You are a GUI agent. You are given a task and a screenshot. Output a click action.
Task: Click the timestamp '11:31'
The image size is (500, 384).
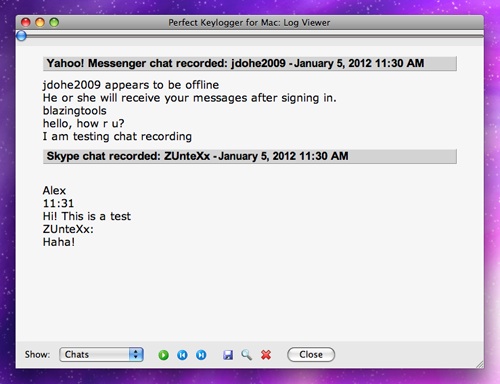click(58, 203)
